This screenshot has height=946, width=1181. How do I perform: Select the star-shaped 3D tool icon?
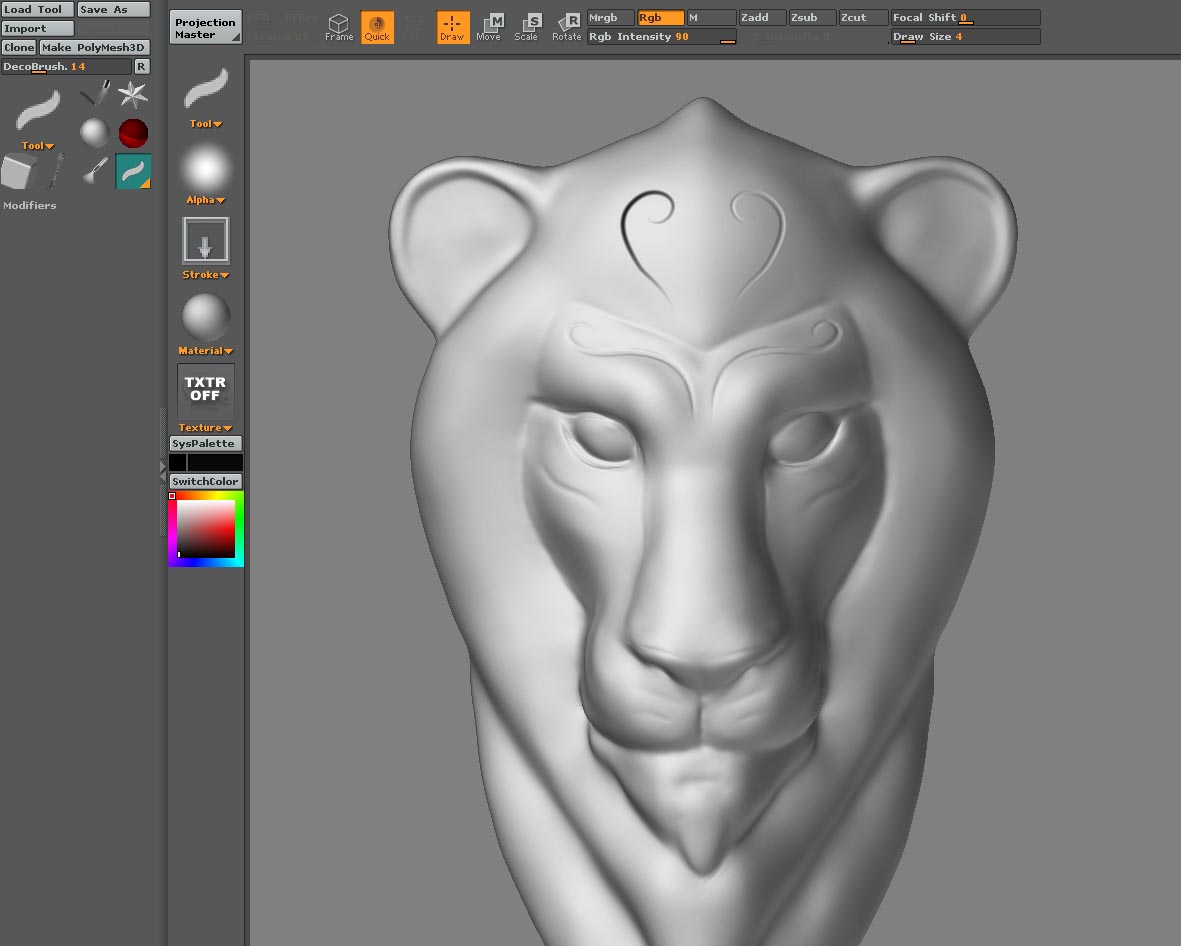tap(133, 94)
